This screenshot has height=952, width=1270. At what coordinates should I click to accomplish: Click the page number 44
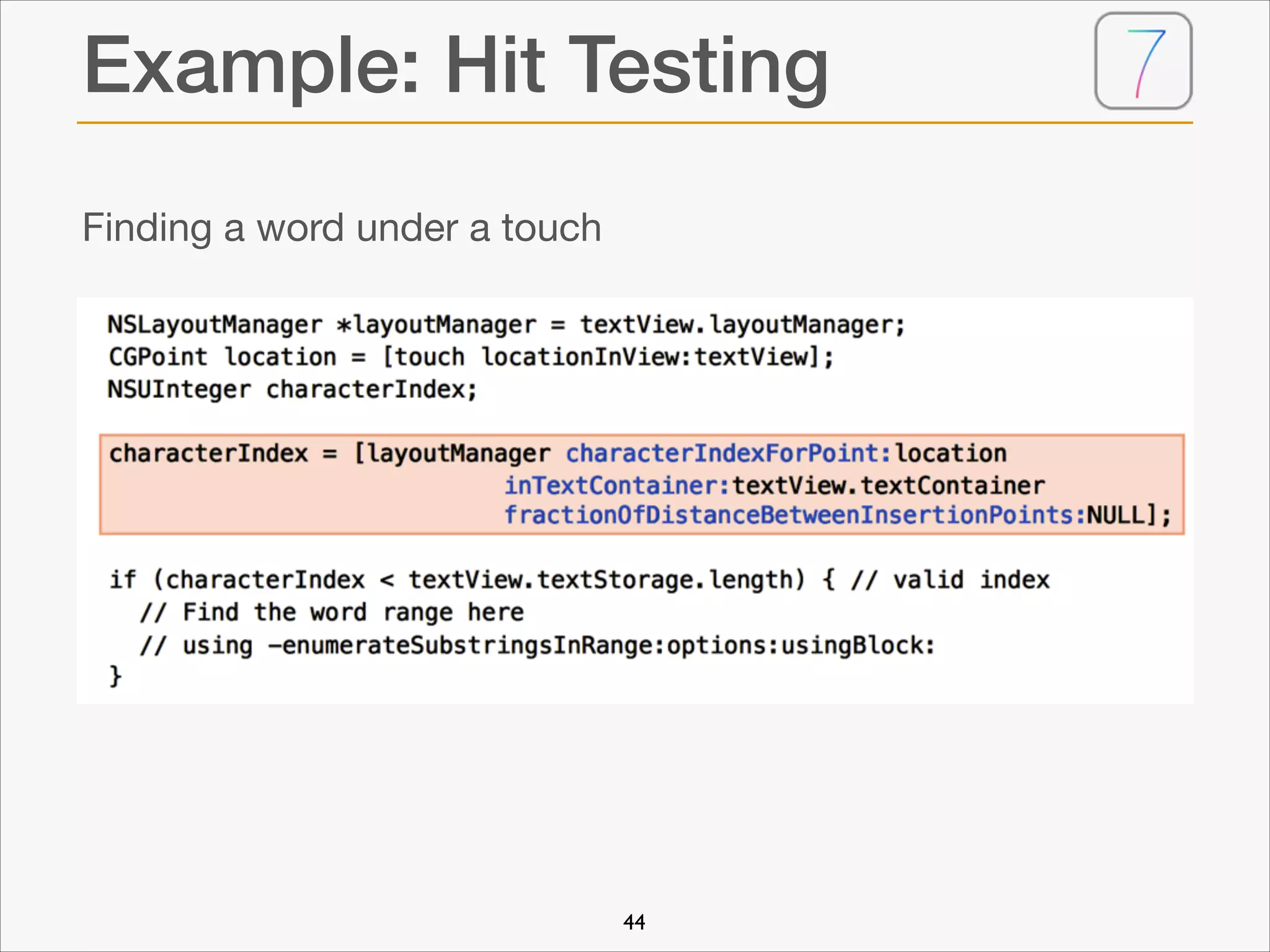click(634, 922)
